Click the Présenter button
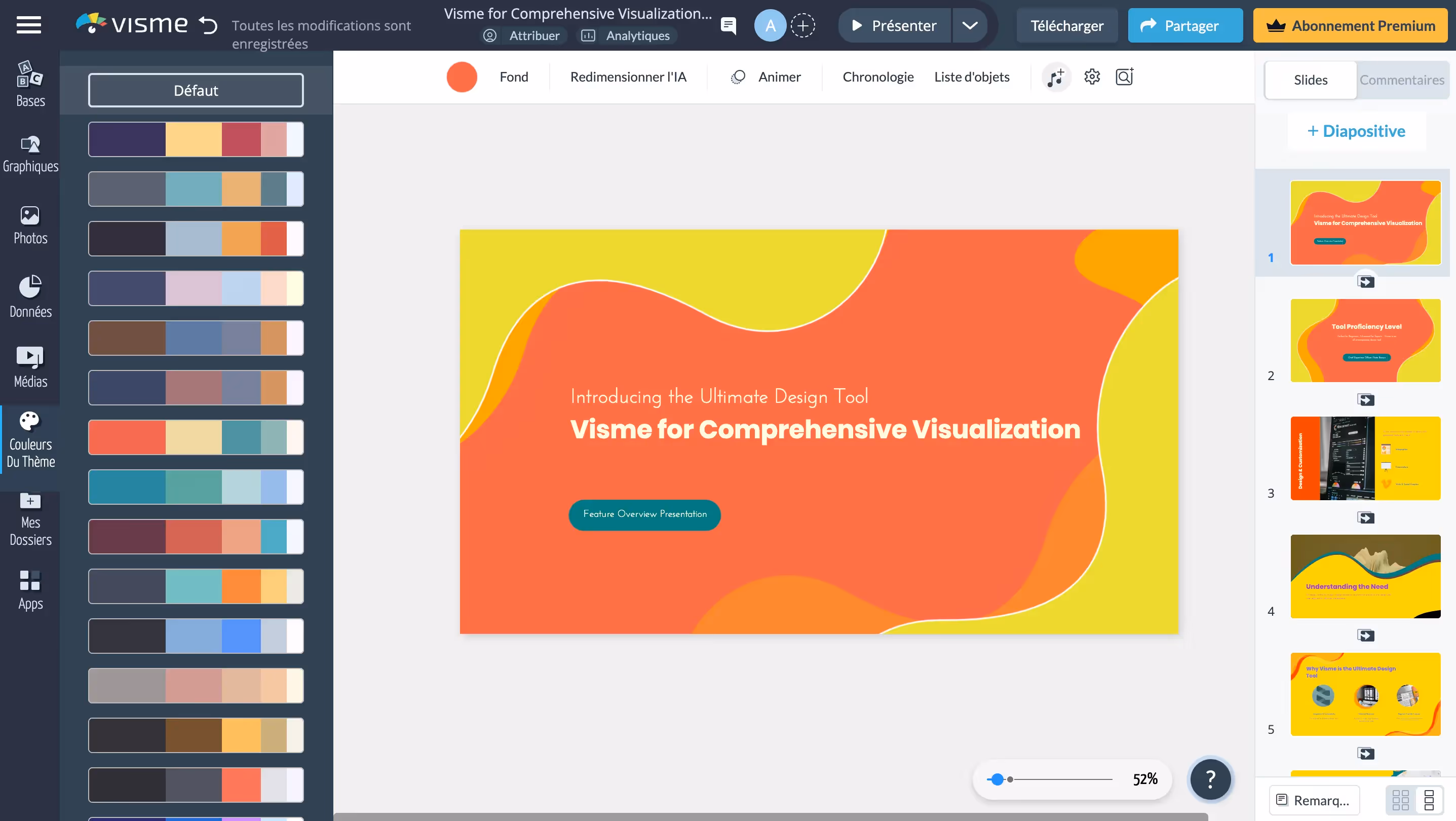1456x821 pixels. [895, 25]
